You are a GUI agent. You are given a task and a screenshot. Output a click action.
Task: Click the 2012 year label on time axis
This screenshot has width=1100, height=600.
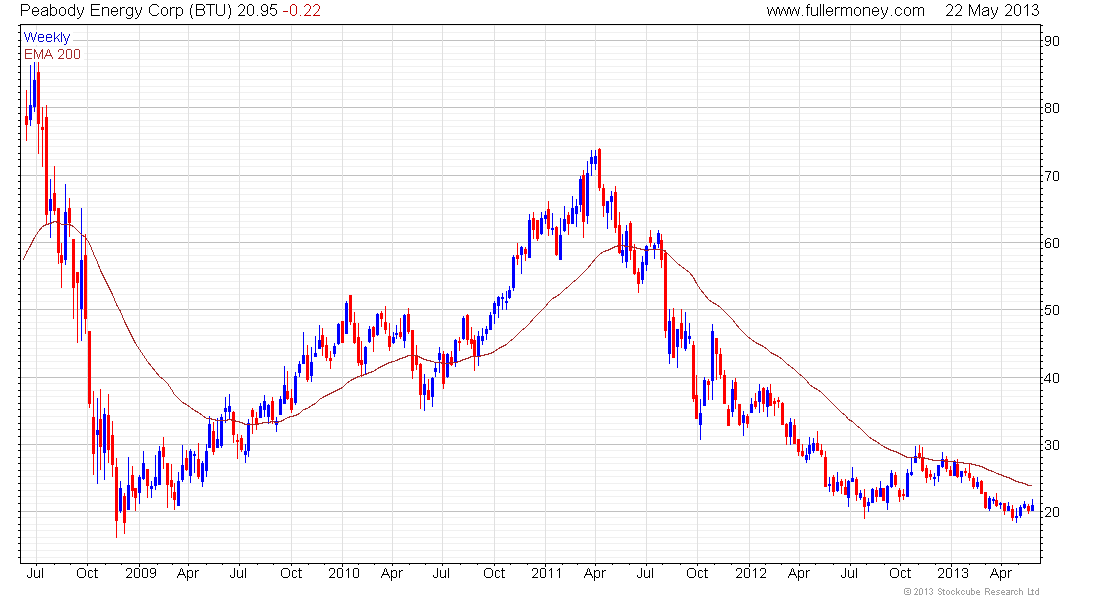click(x=751, y=573)
